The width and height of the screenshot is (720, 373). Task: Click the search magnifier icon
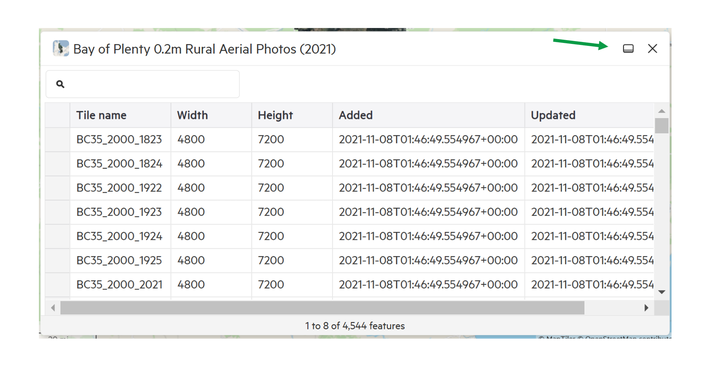click(x=60, y=84)
